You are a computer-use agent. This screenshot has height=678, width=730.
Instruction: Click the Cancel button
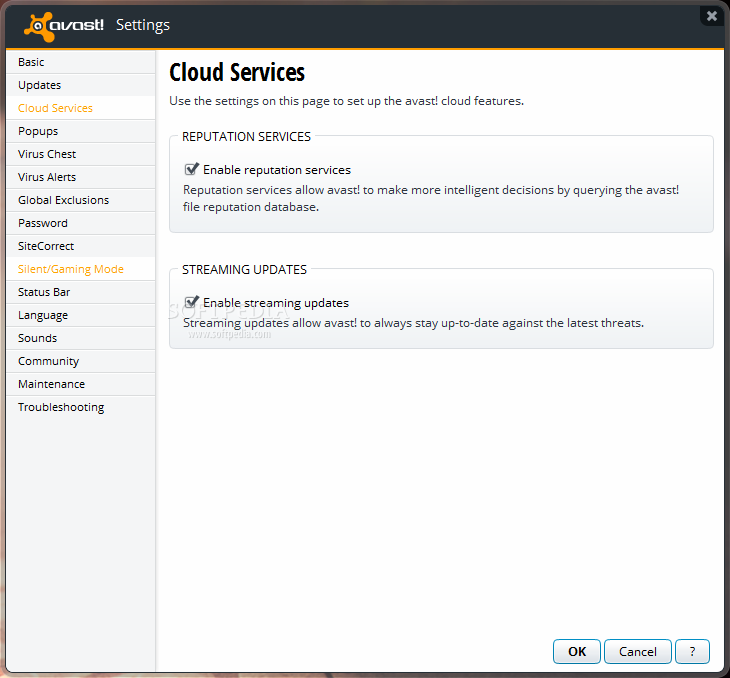(x=638, y=651)
